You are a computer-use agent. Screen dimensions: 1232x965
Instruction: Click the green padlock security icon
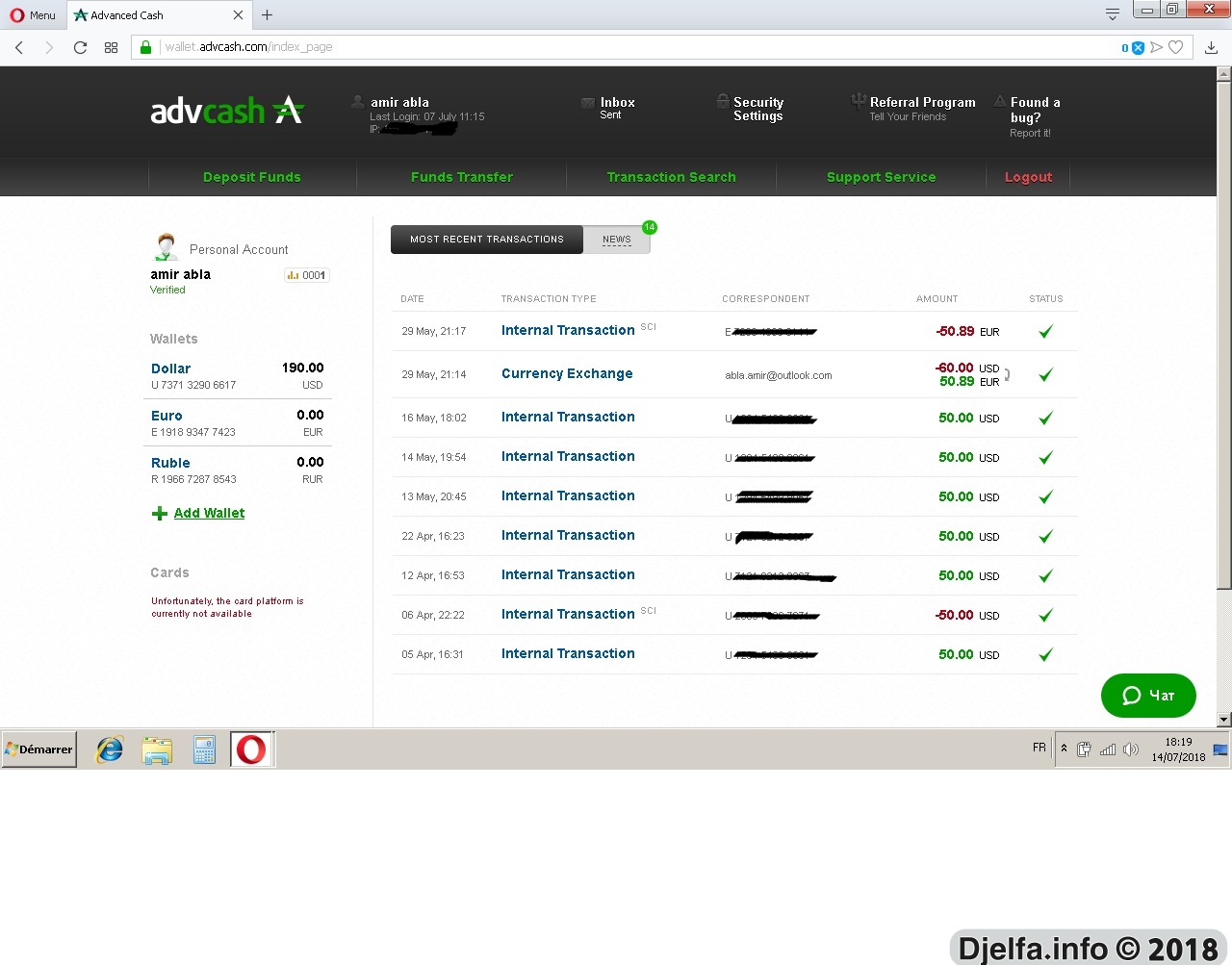coord(145,47)
